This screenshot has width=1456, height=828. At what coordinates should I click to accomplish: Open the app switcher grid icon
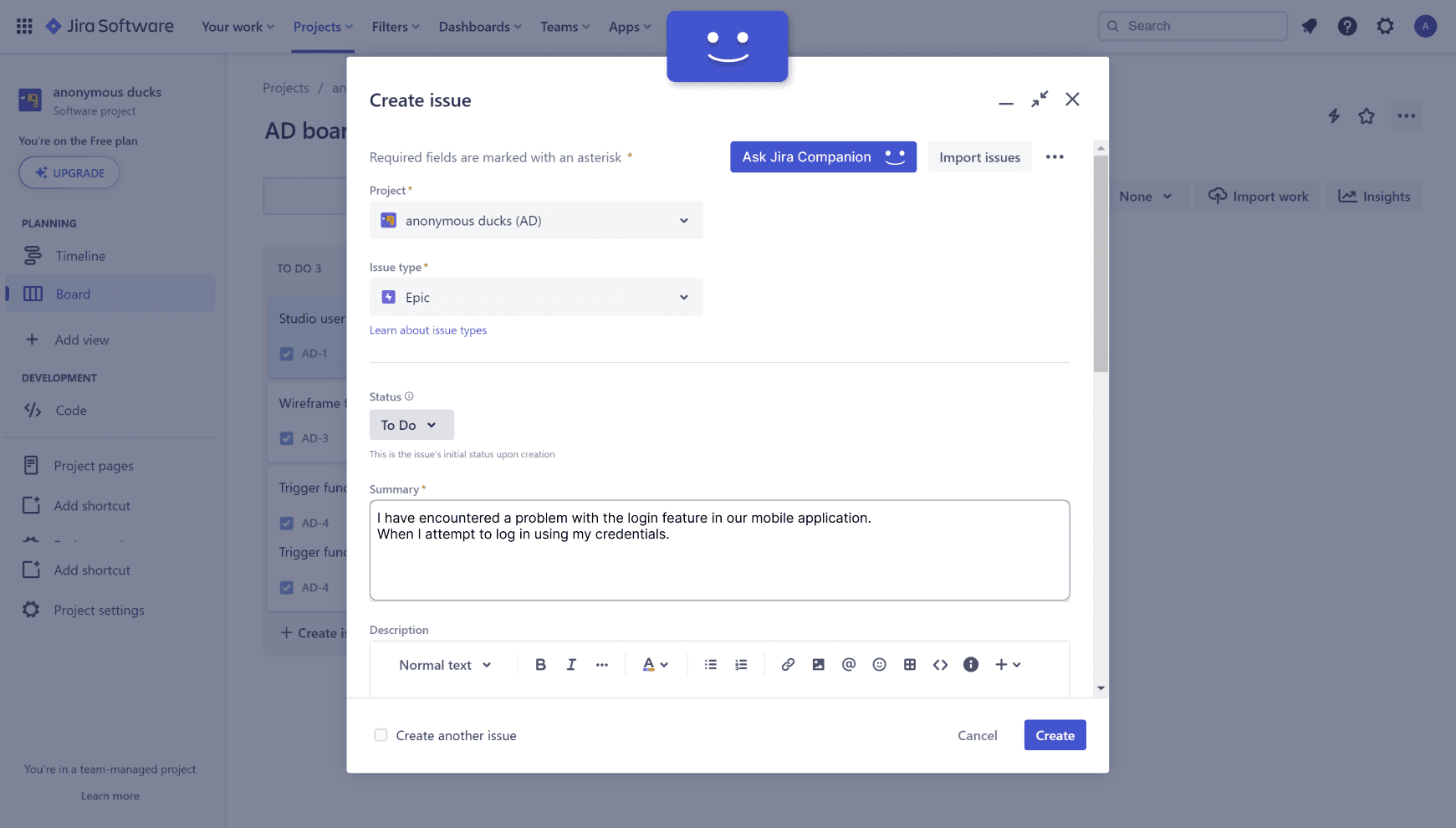click(24, 26)
